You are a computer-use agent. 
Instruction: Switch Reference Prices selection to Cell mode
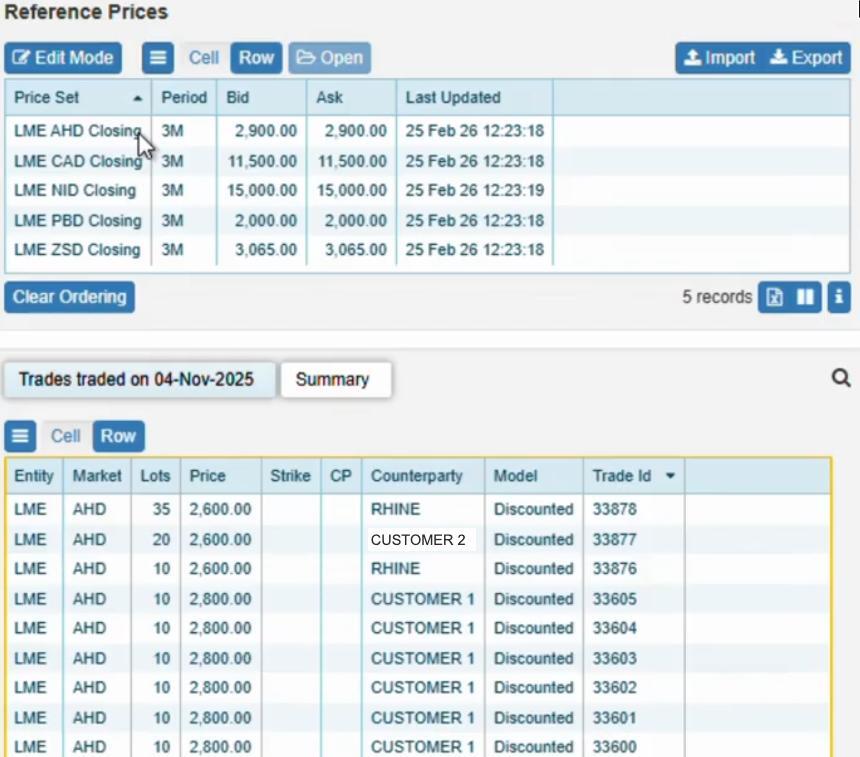[x=203, y=58]
